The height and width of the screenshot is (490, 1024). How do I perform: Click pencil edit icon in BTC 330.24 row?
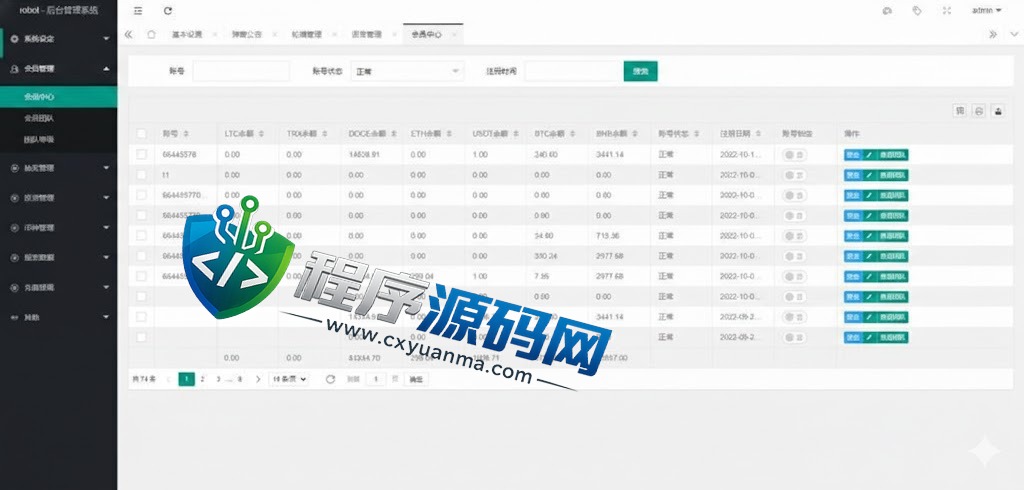(x=869, y=256)
